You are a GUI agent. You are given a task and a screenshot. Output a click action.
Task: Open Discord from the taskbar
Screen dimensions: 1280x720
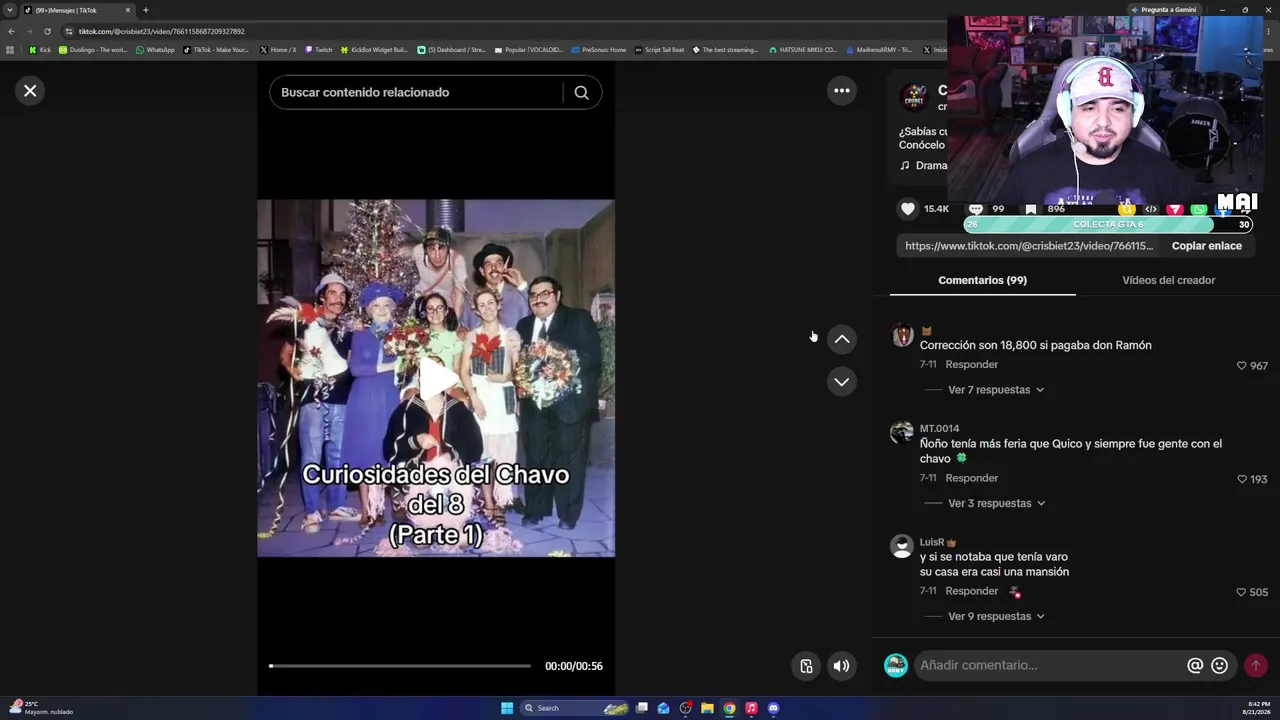(773, 708)
